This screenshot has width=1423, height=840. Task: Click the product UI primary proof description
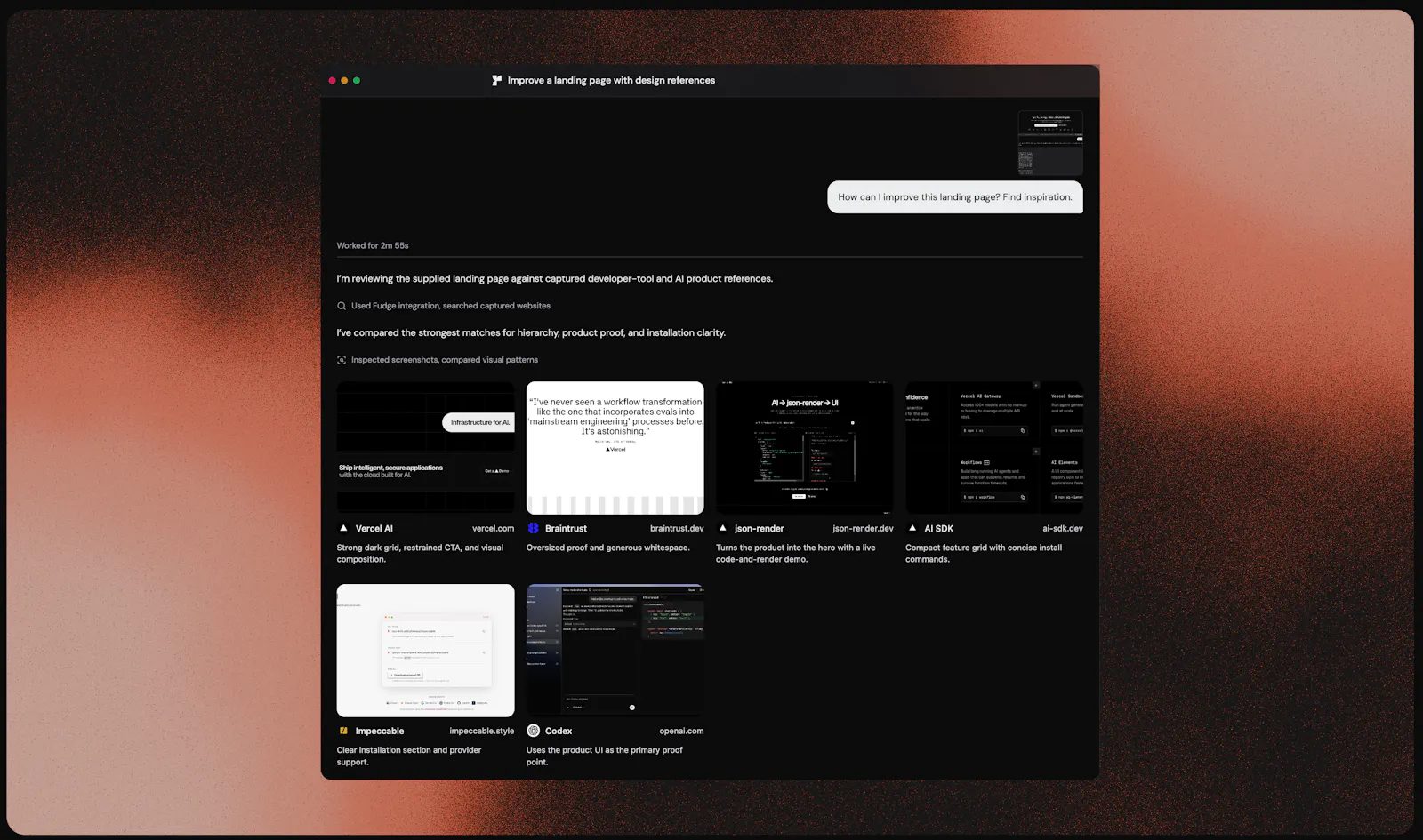[x=605, y=756]
